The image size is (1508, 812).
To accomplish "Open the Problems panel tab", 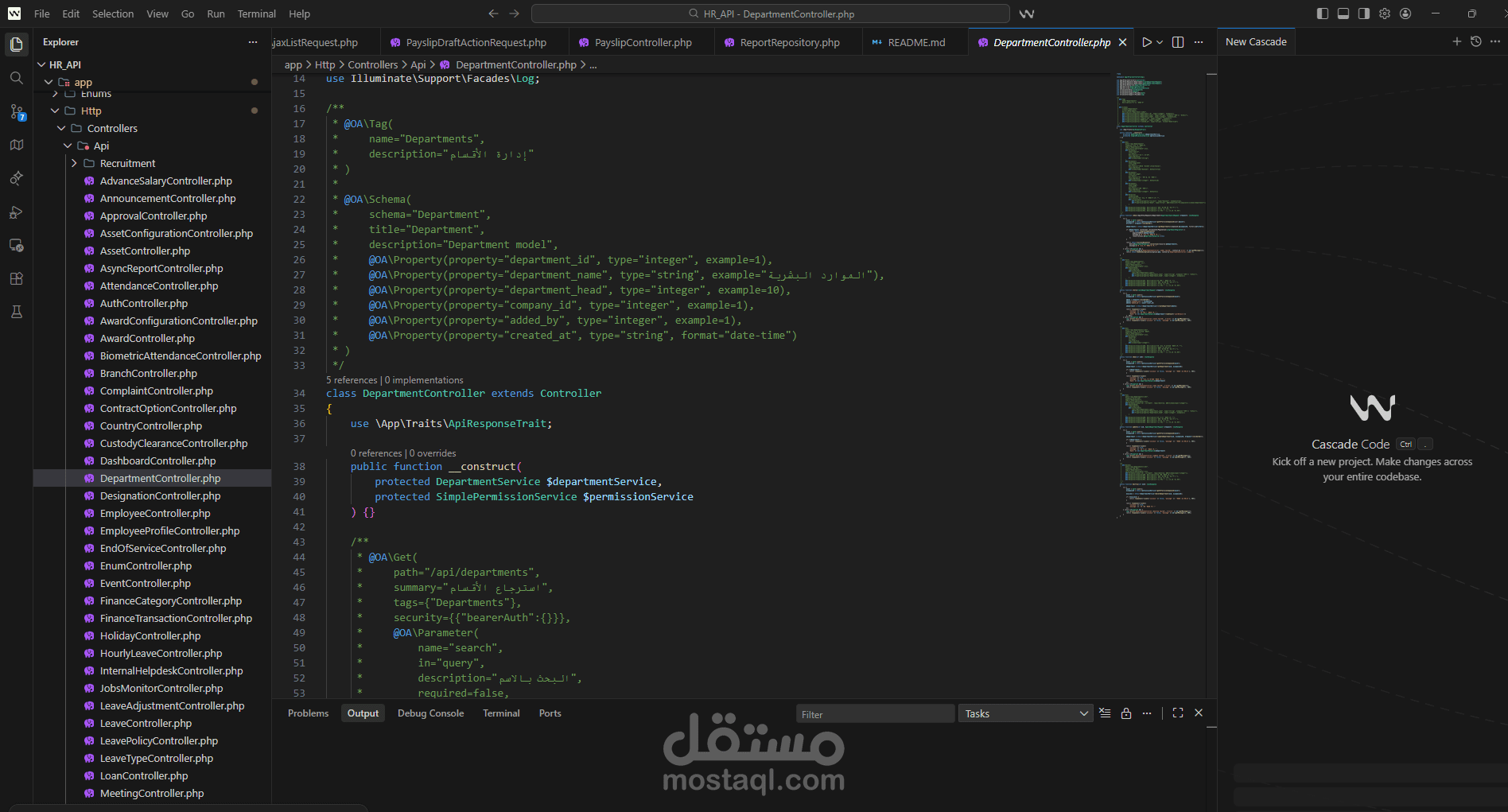I will pyautogui.click(x=308, y=713).
